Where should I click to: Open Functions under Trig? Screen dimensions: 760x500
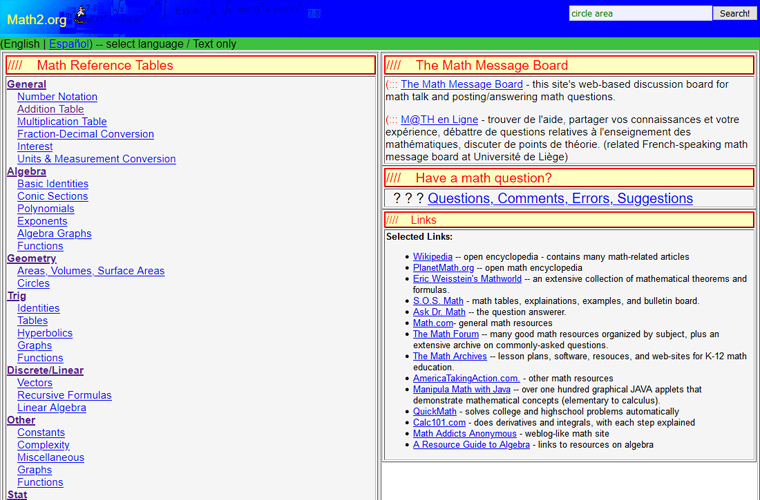pyautogui.click(x=40, y=358)
